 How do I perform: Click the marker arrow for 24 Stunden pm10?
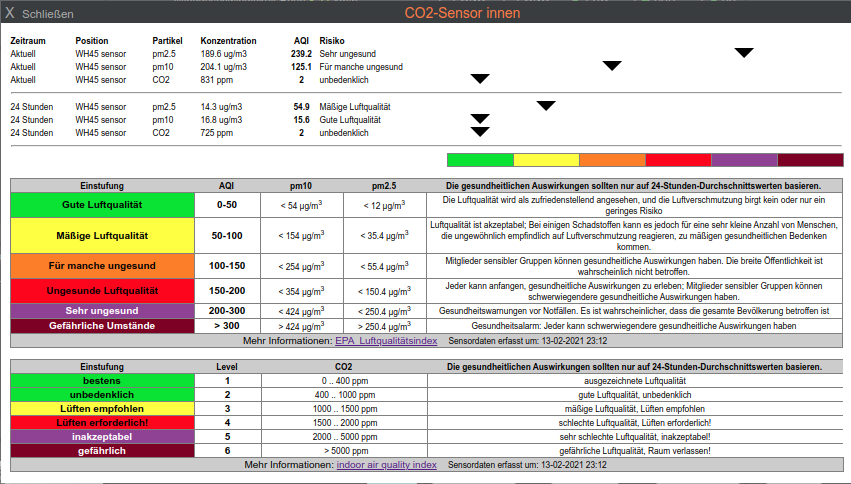click(x=480, y=118)
